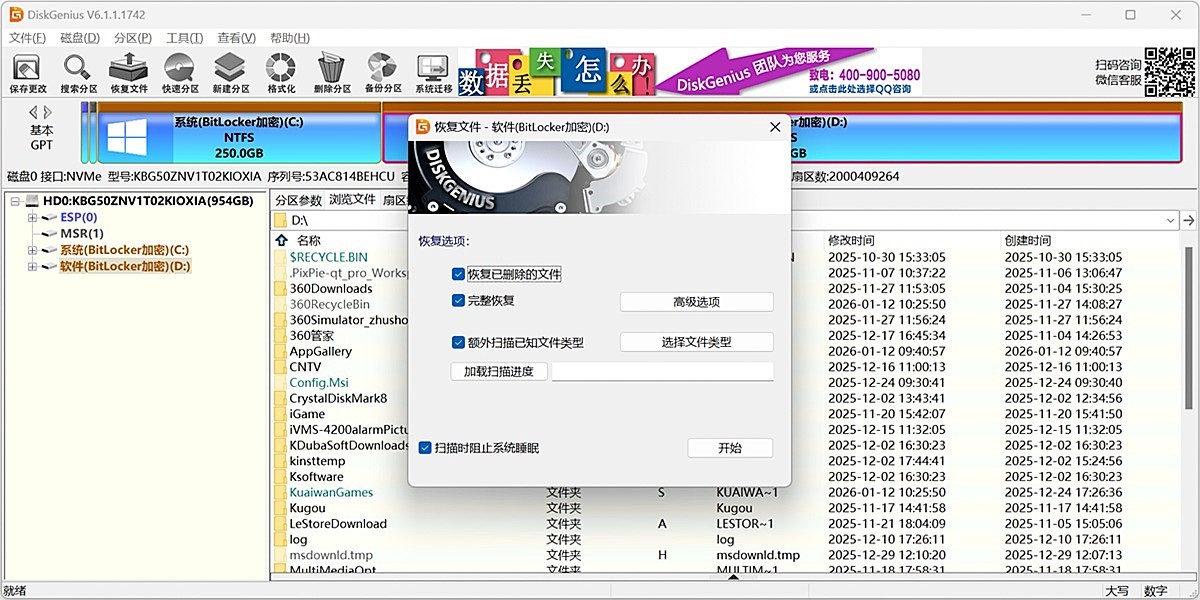Launch 快速分区 quick partition tool
The width and height of the screenshot is (1200, 600).
tap(179, 70)
